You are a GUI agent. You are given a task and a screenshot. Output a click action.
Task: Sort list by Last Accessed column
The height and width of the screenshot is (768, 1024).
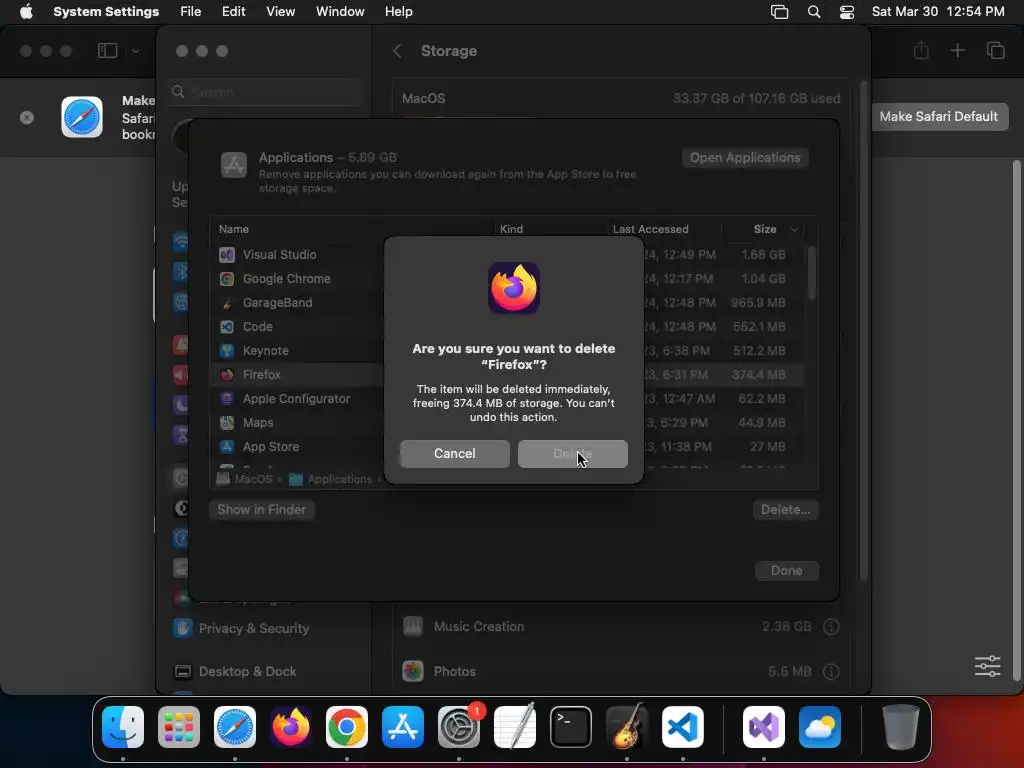(x=650, y=229)
